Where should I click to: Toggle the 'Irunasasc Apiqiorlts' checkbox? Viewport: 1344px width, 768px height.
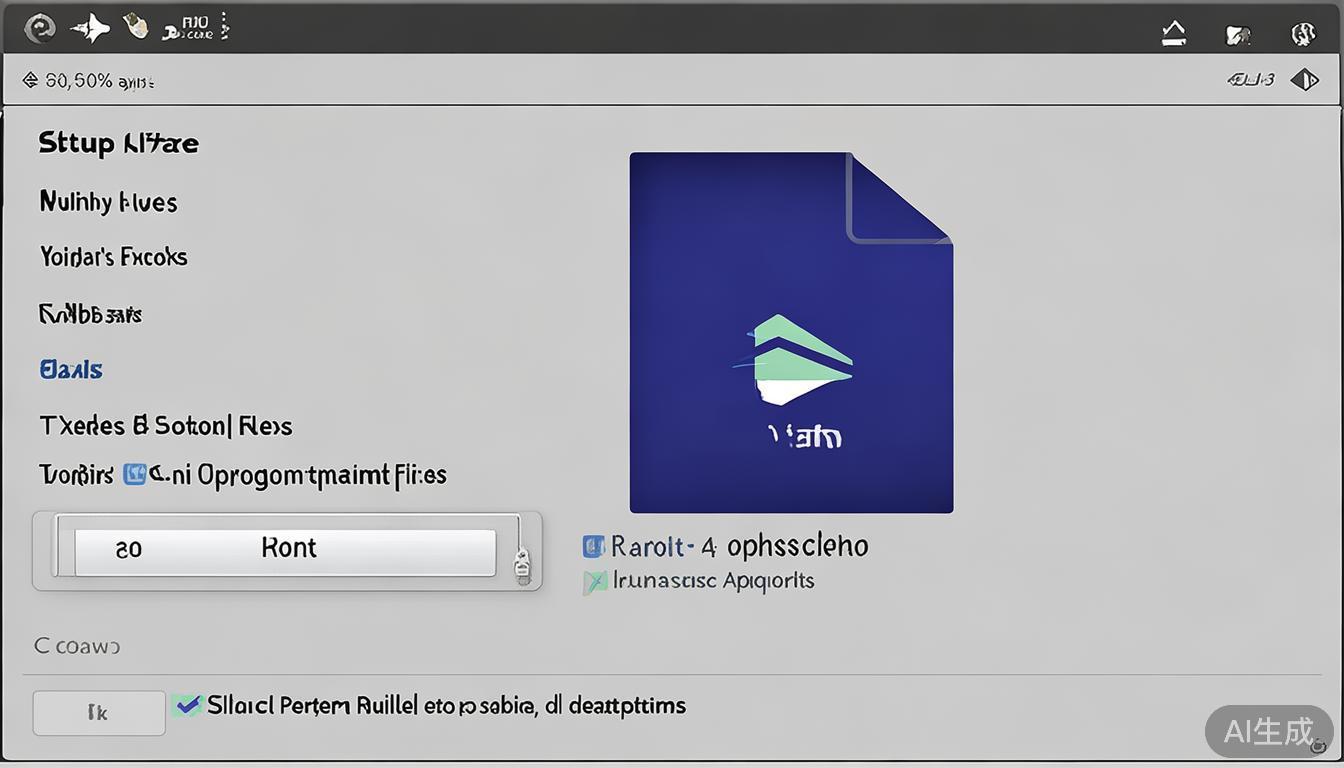(595, 581)
